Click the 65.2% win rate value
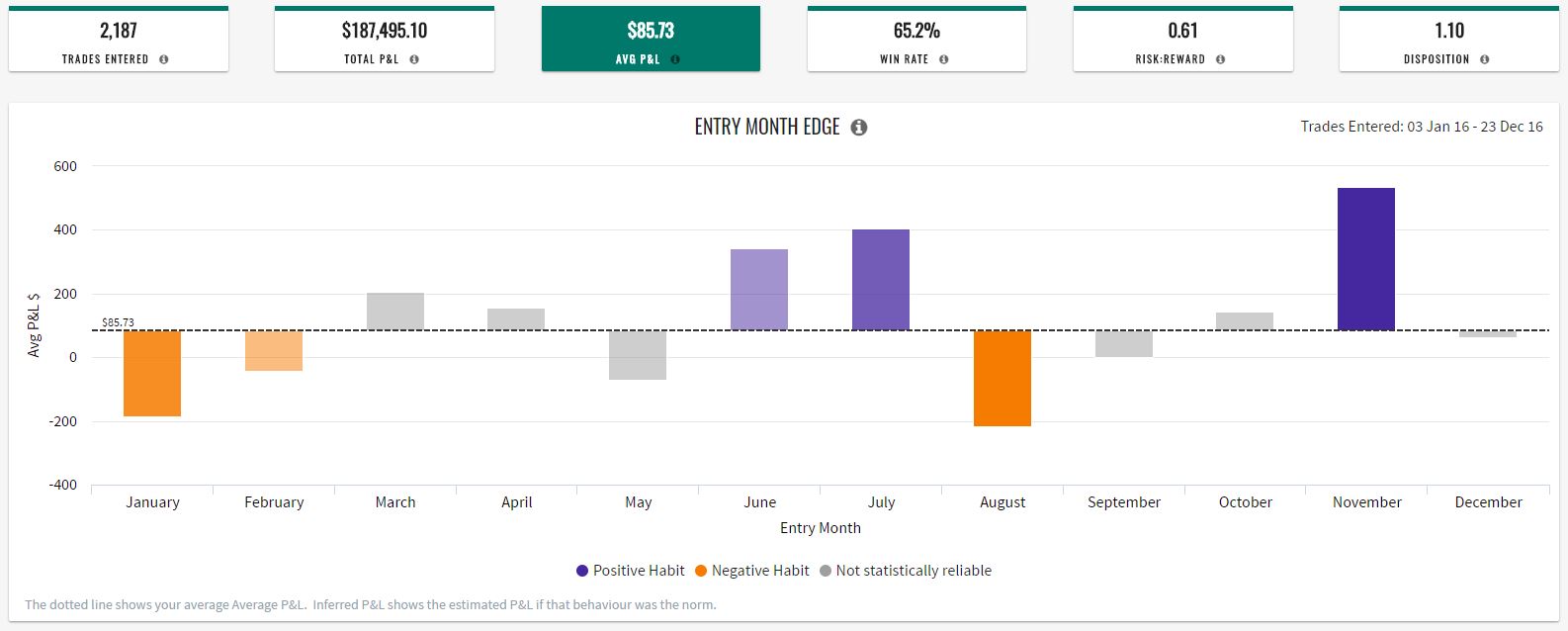This screenshot has height=631, width=1568. [916, 31]
